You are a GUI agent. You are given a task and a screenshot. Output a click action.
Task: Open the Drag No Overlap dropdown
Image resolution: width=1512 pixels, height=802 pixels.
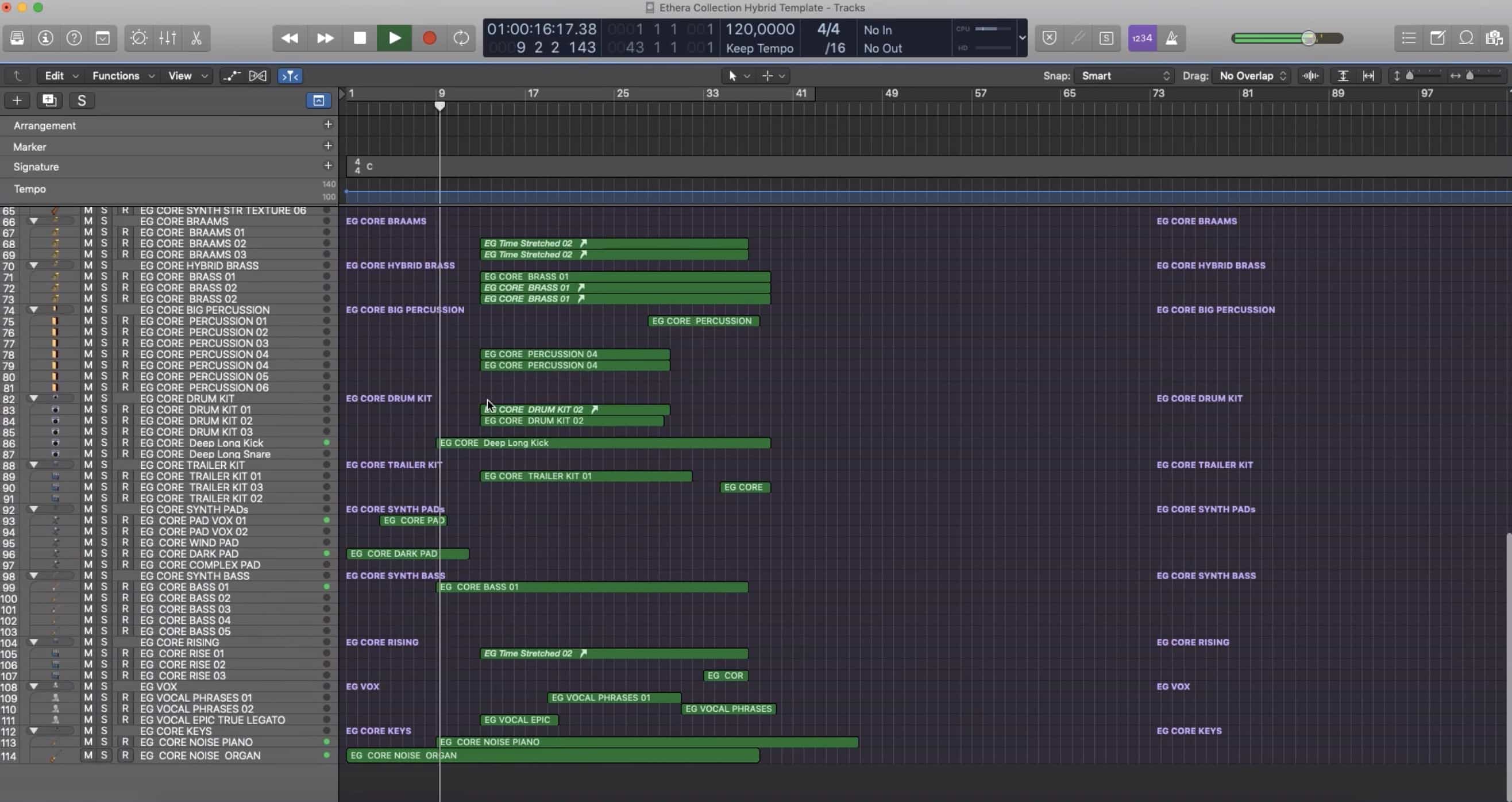[x=1252, y=76]
